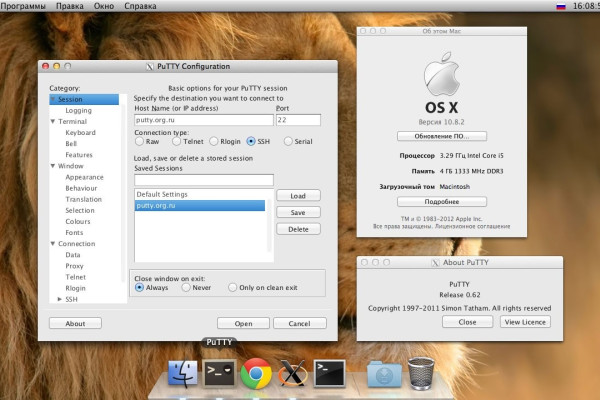Collapse the Connection category arrow
This screenshot has width=600, height=400.
click(53, 243)
